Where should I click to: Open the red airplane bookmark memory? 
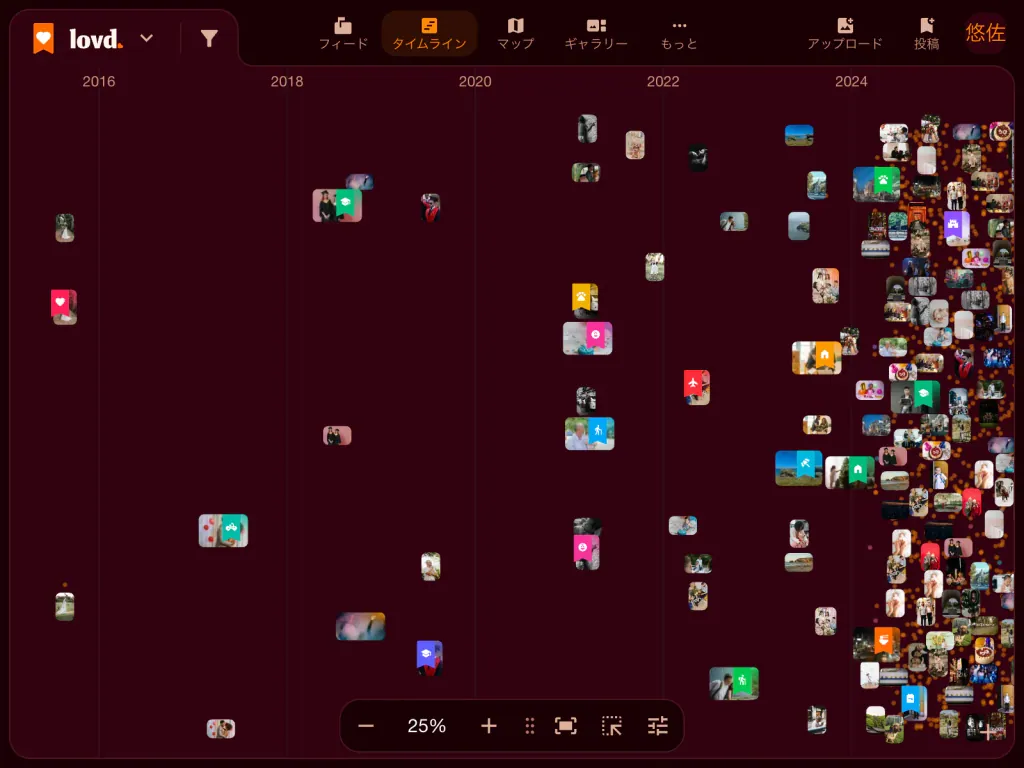pyautogui.click(x=696, y=387)
